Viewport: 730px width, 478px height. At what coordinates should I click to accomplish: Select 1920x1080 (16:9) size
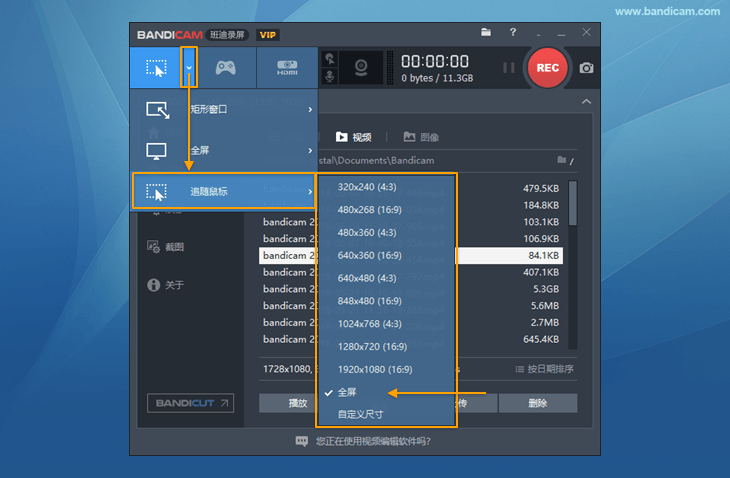tap(386, 369)
